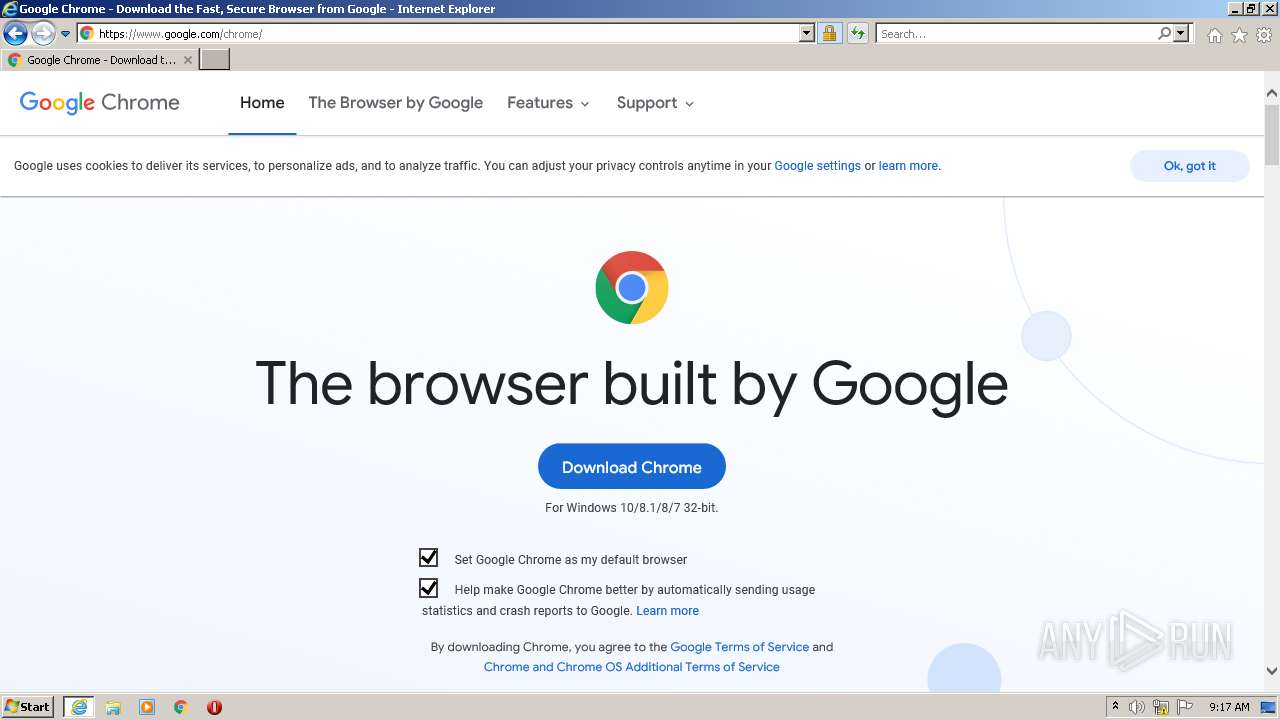
Task: Click the IE Back arrow button
Action: pyautogui.click(x=15, y=34)
